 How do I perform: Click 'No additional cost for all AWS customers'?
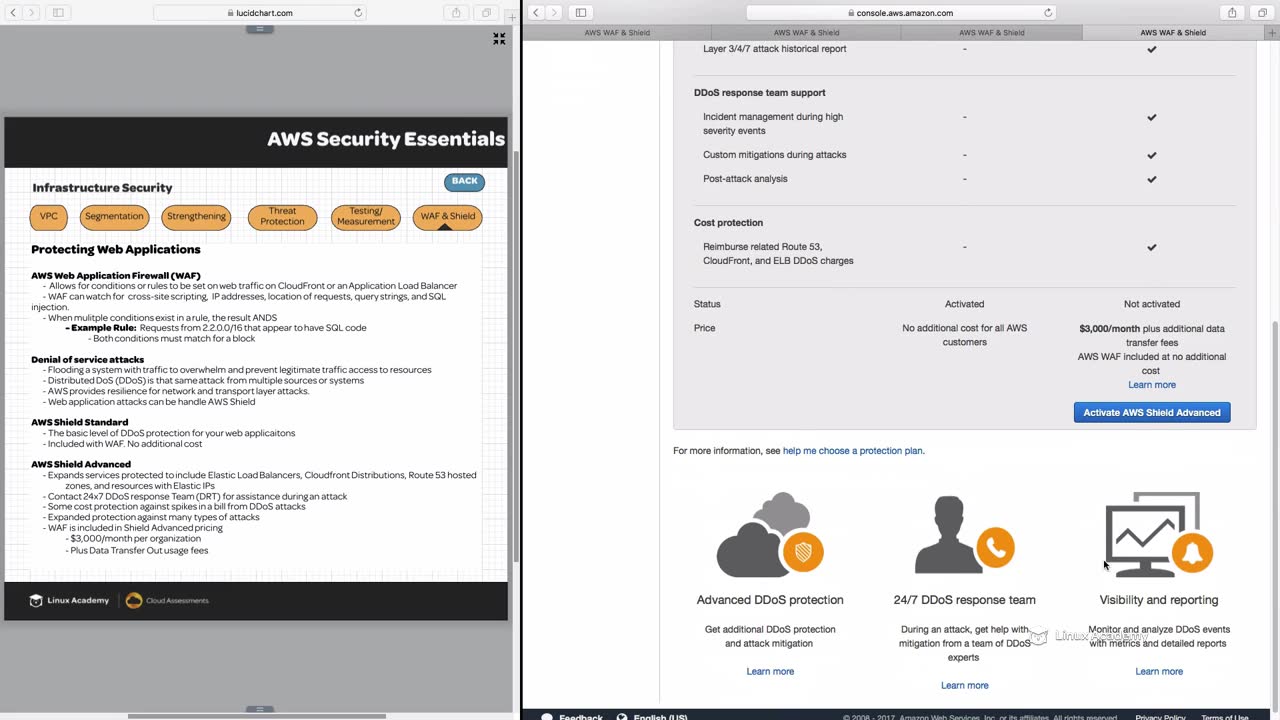(965, 335)
